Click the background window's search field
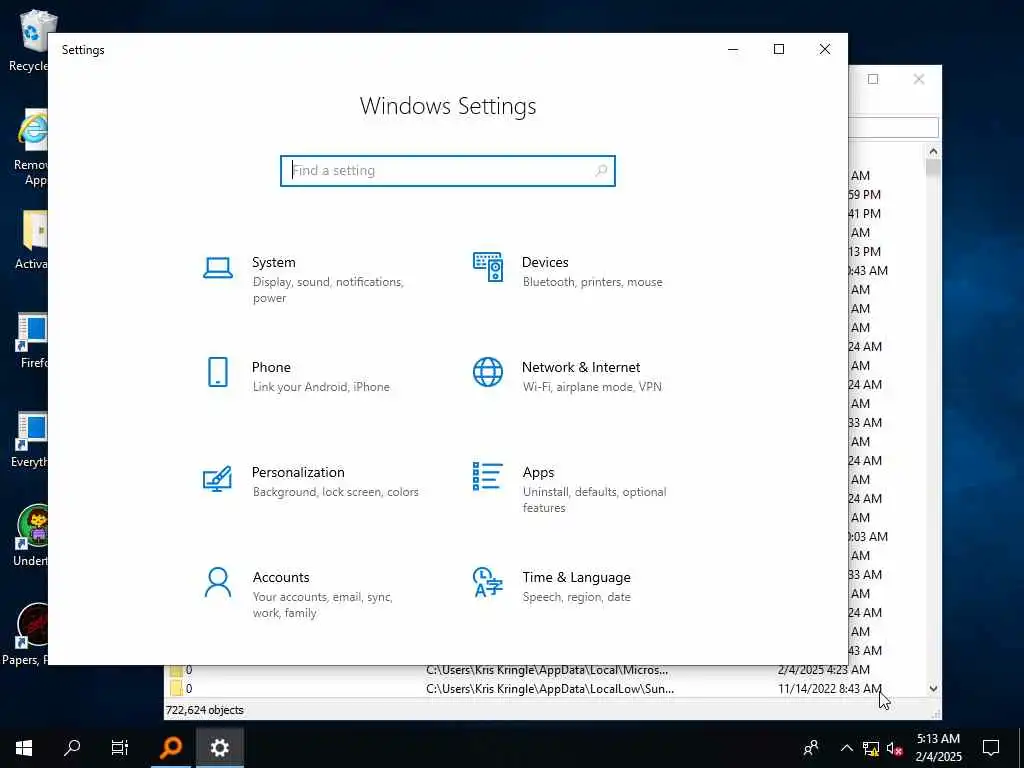1024x768 pixels. tap(893, 127)
